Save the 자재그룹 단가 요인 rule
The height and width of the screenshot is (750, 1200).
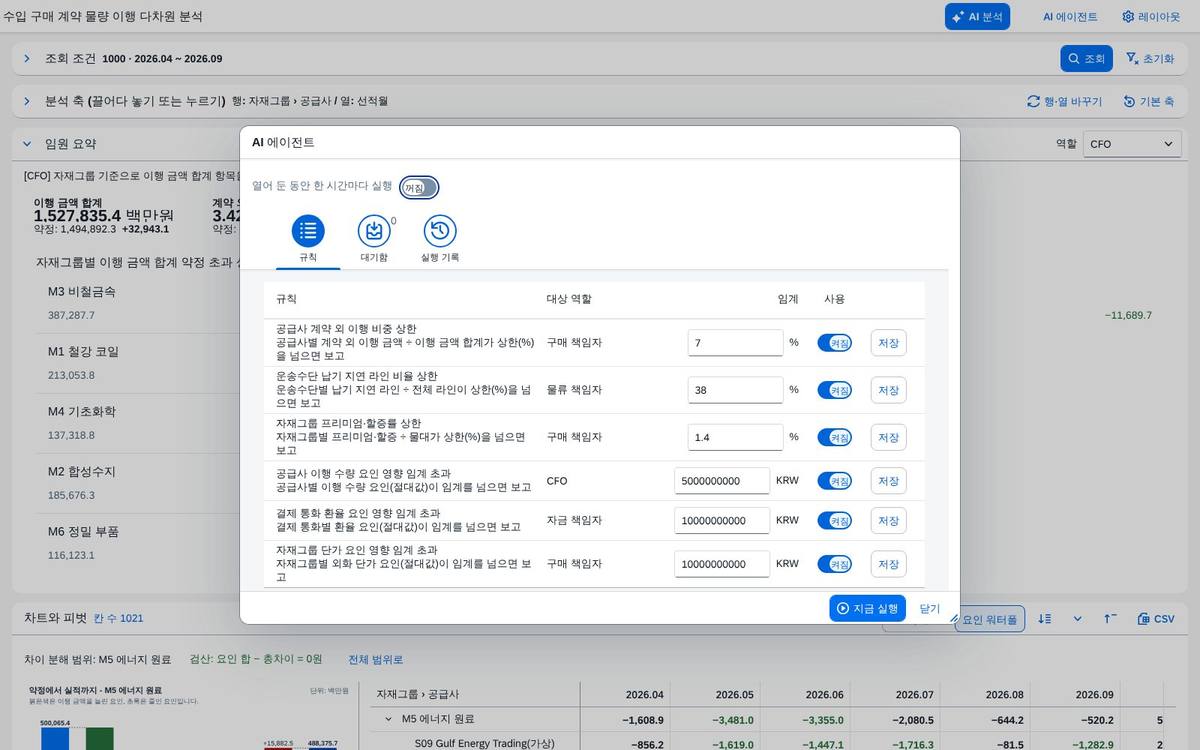(x=889, y=564)
